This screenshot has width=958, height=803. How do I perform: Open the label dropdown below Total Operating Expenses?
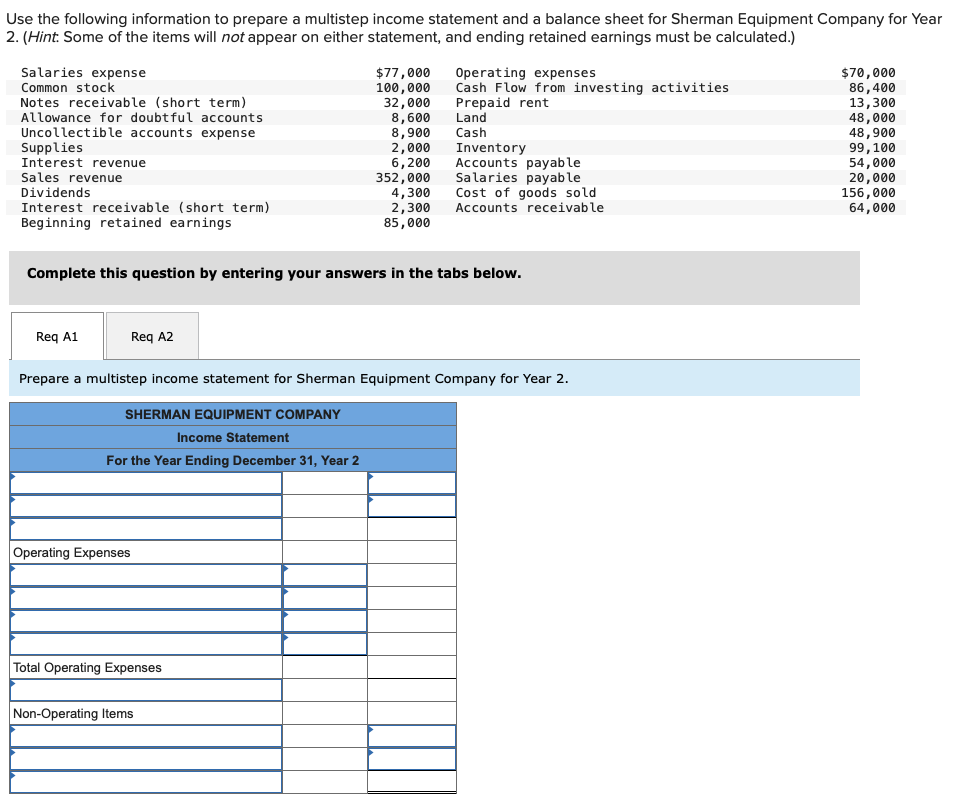tap(146, 689)
